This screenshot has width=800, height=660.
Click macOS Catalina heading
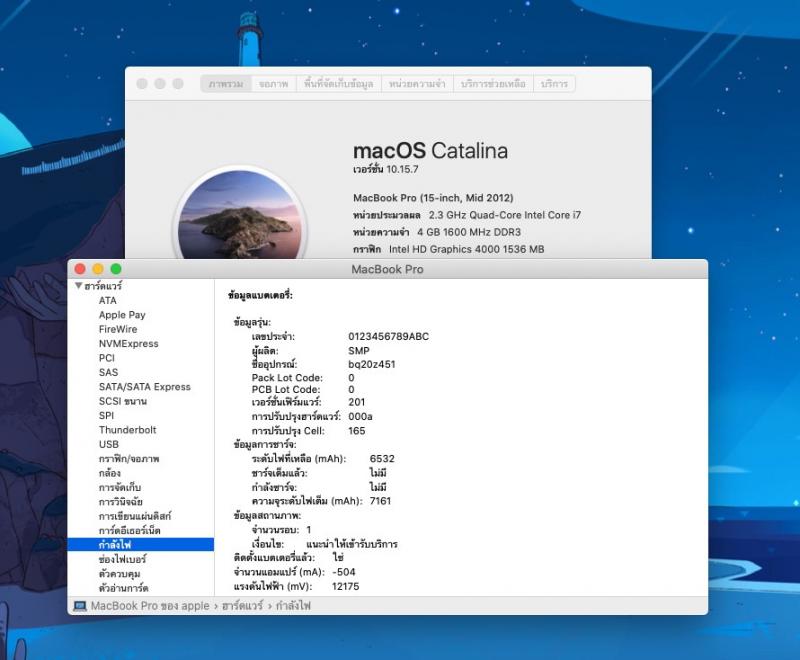430,150
